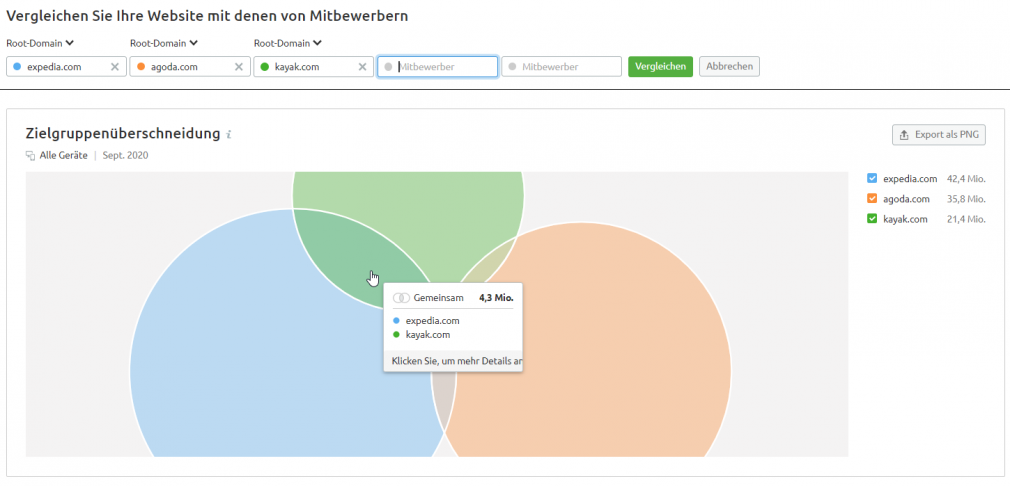Click the expedia and agoda overlap sliver
Image resolution: width=1010 pixels, height=486 pixels.
(443, 399)
